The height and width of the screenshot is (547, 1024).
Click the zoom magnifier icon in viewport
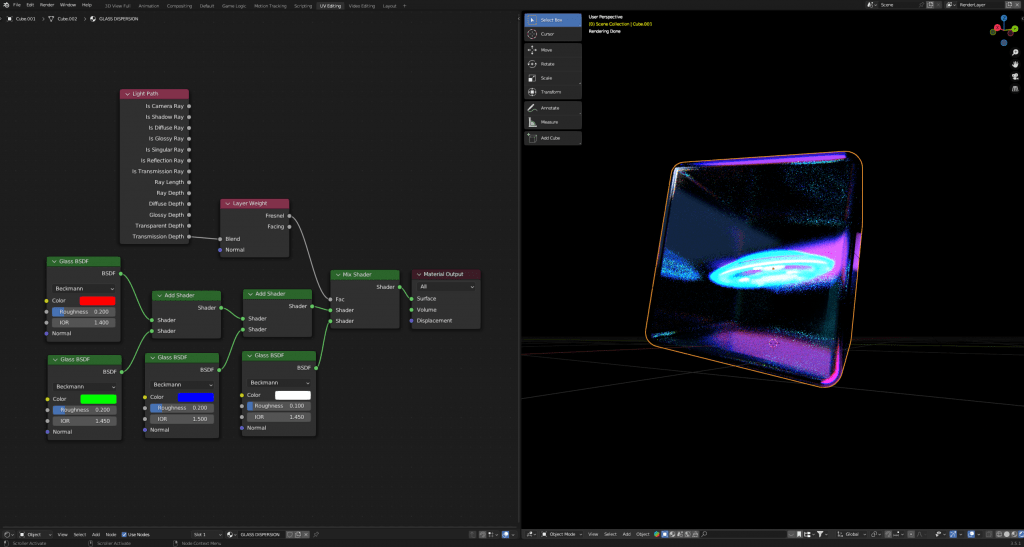click(x=1013, y=52)
